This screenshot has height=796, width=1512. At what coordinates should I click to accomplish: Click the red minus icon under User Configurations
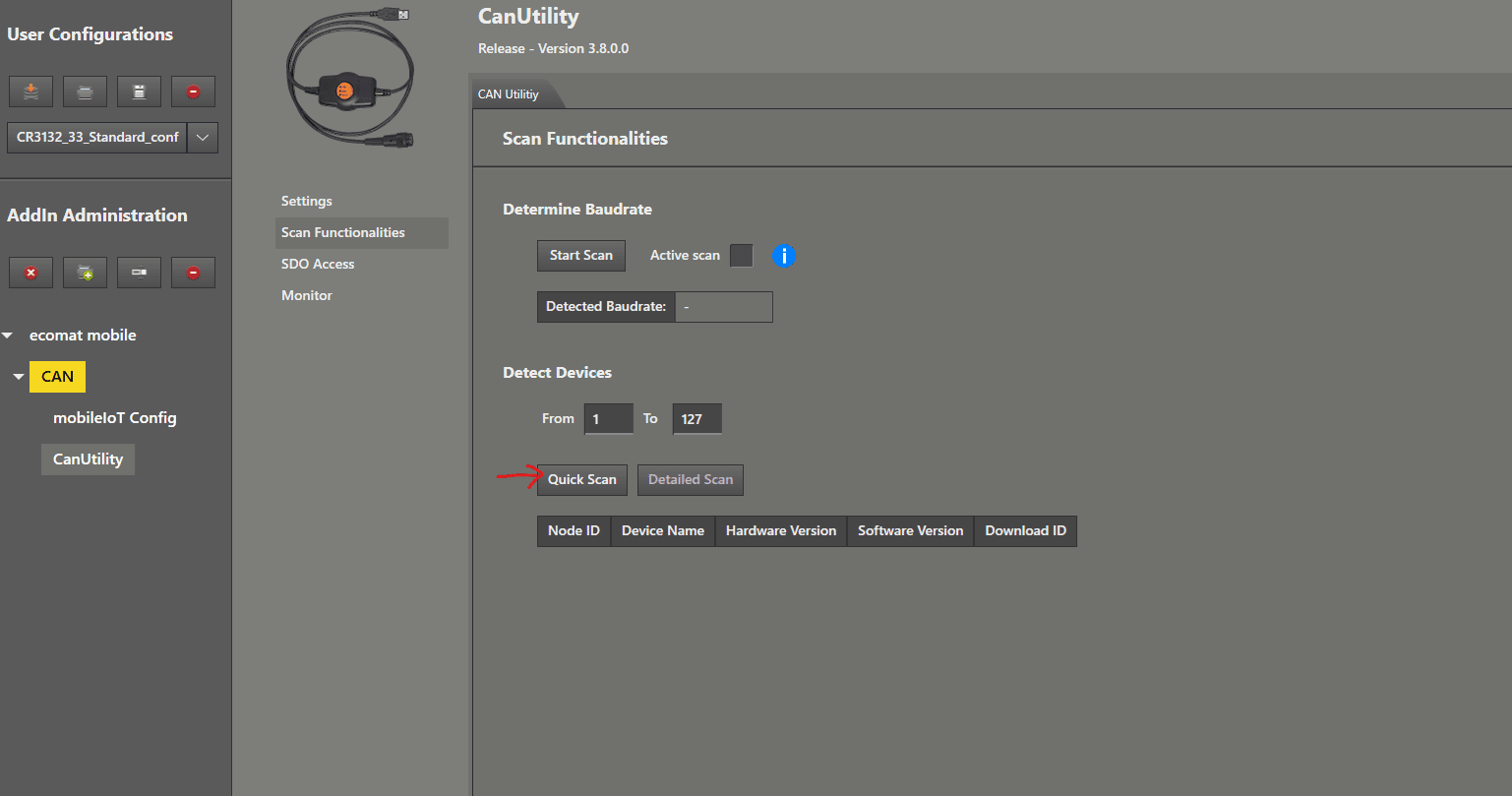coord(193,92)
